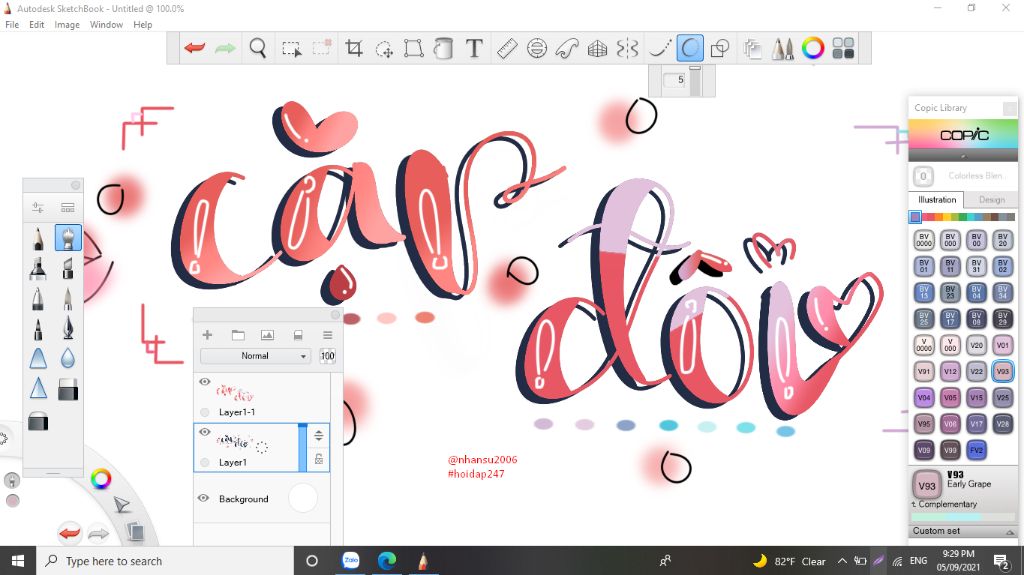Click the red Undo arrow in top toolbar
The height and width of the screenshot is (575, 1024).
[195, 48]
